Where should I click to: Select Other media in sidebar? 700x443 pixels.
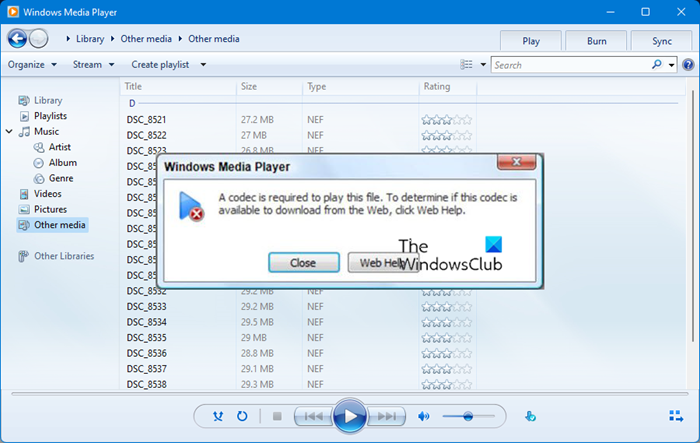[x=52, y=225]
